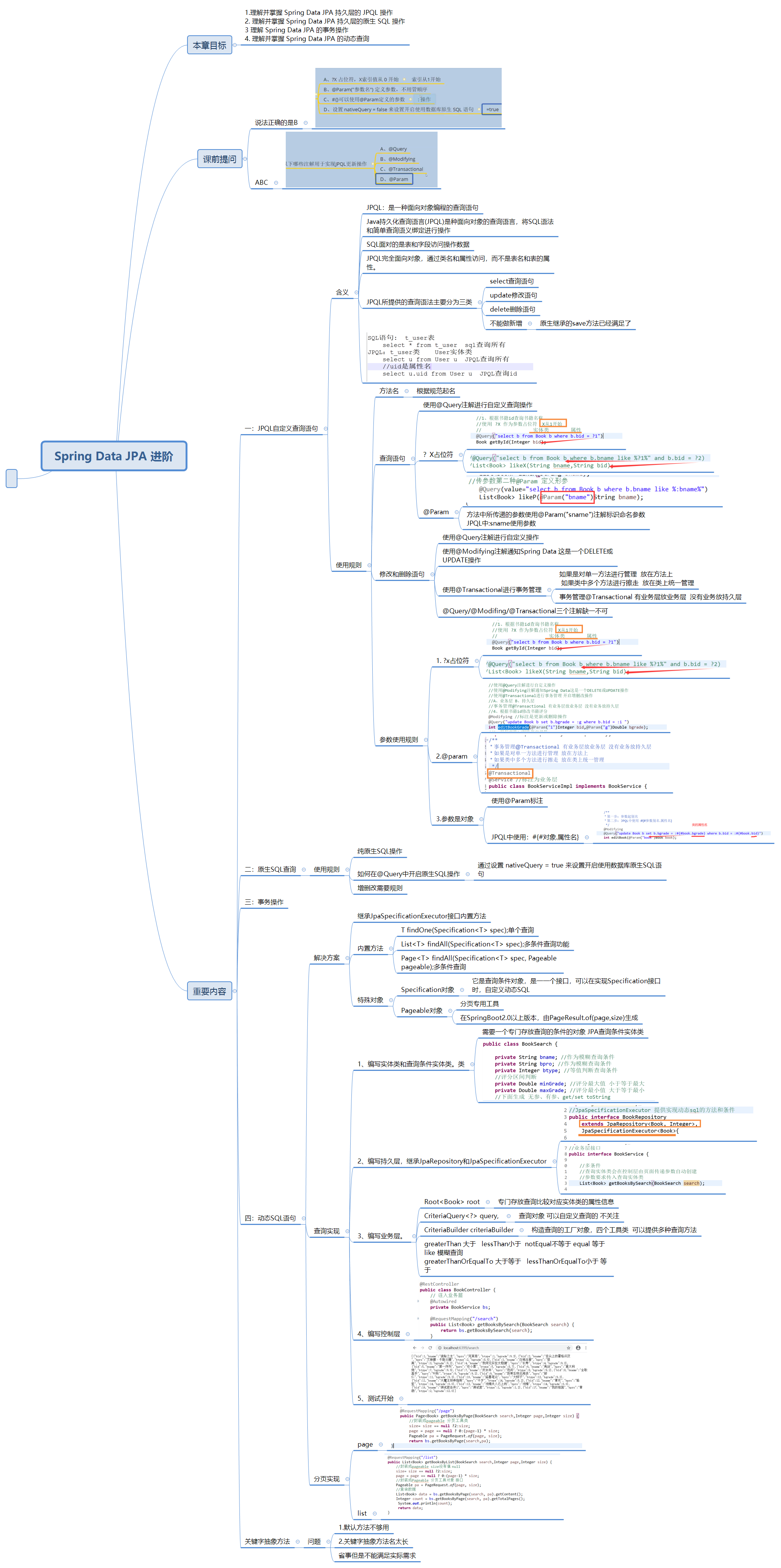Click the 本章目标 branch node
Image resolution: width=781 pixels, height=1568 pixels.
(x=209, y=45)
